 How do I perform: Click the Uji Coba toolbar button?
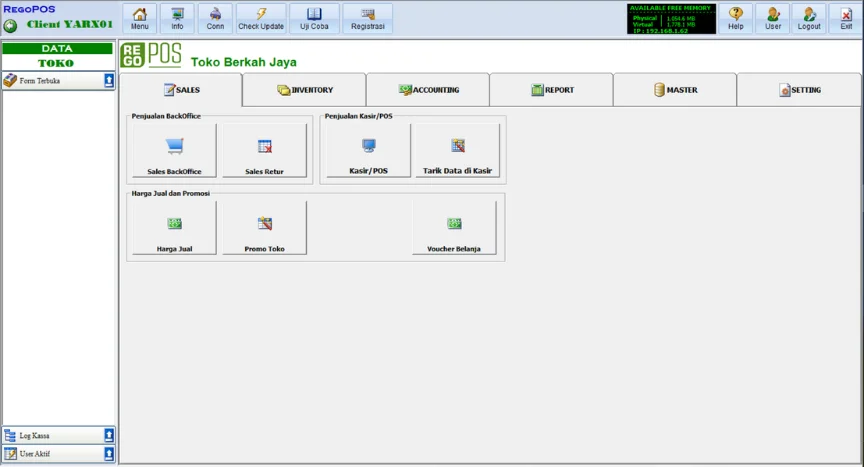point(314,18)
